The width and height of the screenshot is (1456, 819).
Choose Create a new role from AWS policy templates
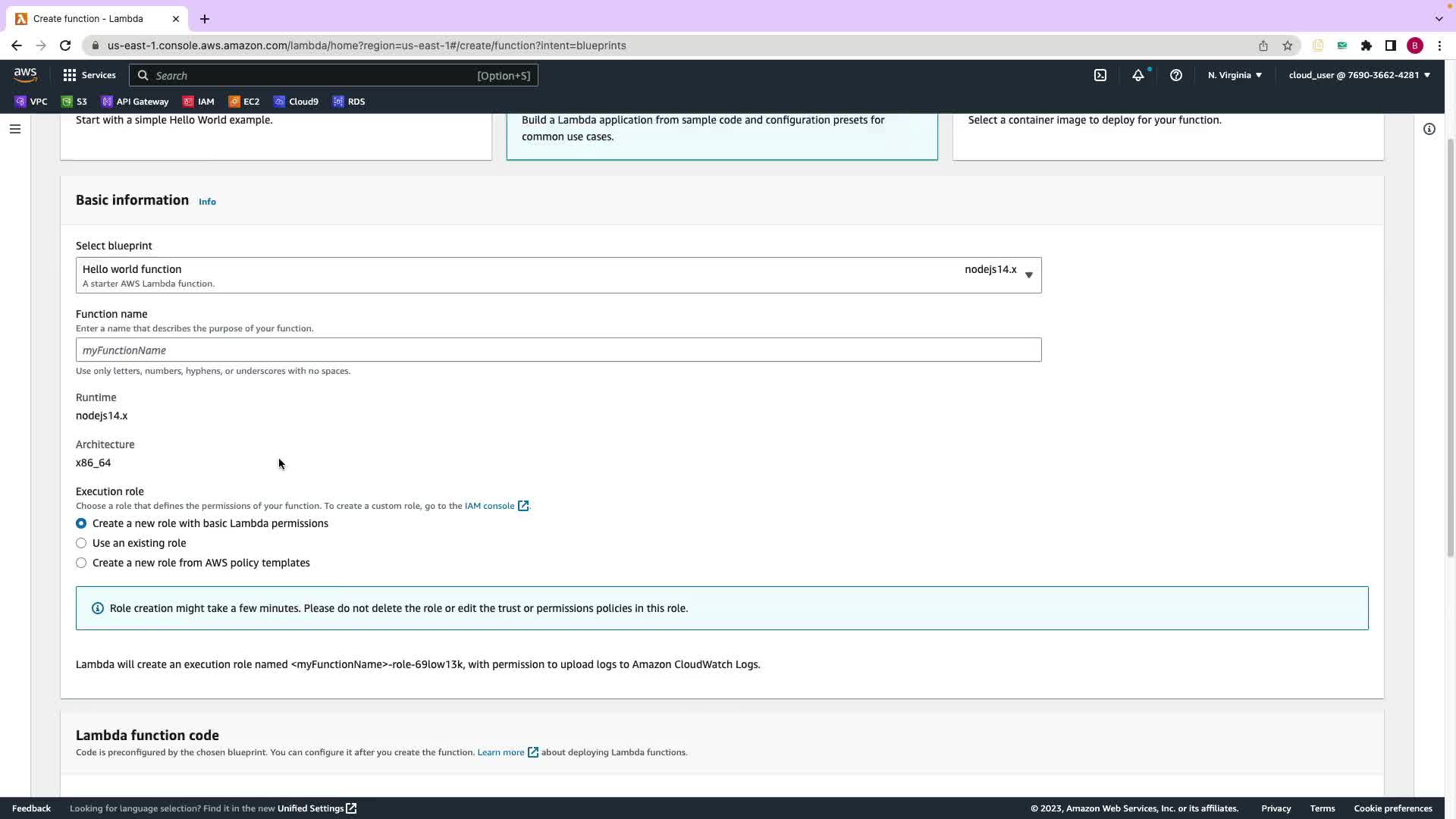81,563
